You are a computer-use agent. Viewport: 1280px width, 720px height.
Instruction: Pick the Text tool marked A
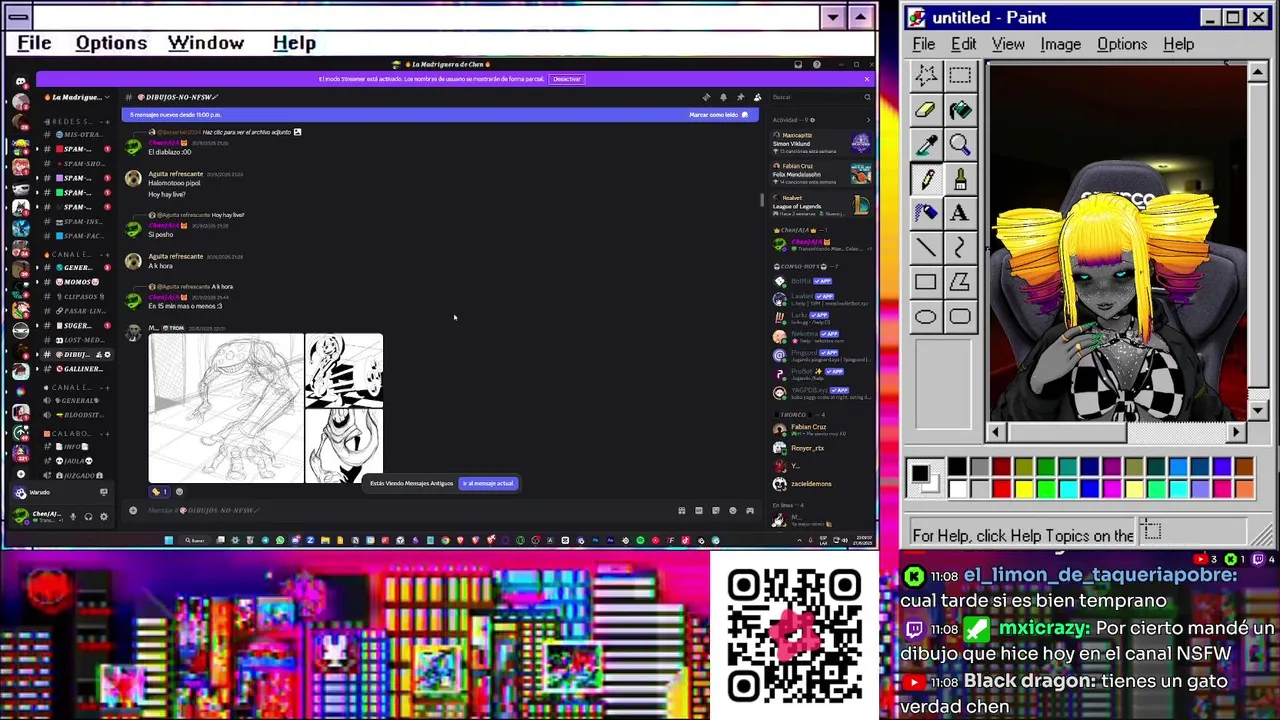960,213
